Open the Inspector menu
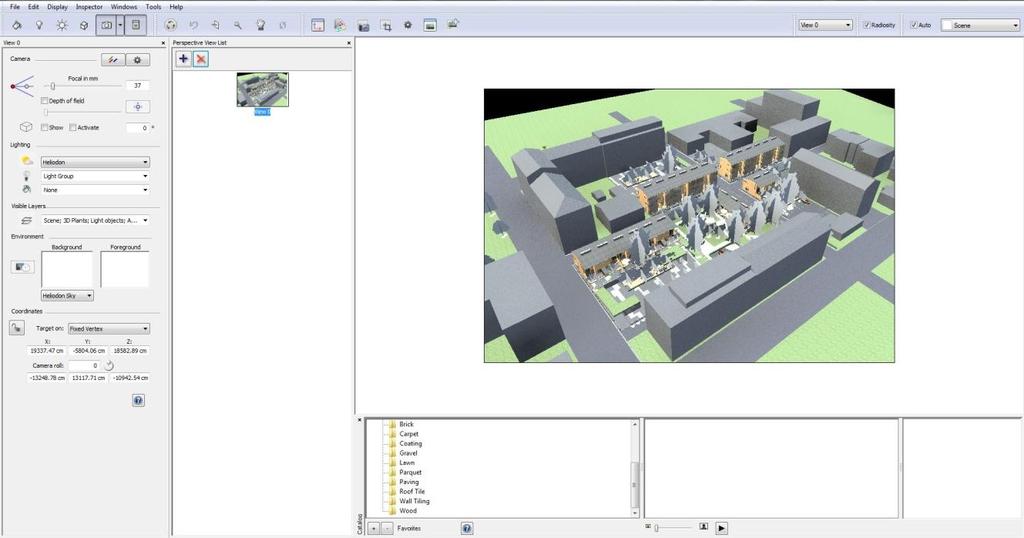Screen dimensions: 1024x538 pyautogui.click(x=89, y=7)
